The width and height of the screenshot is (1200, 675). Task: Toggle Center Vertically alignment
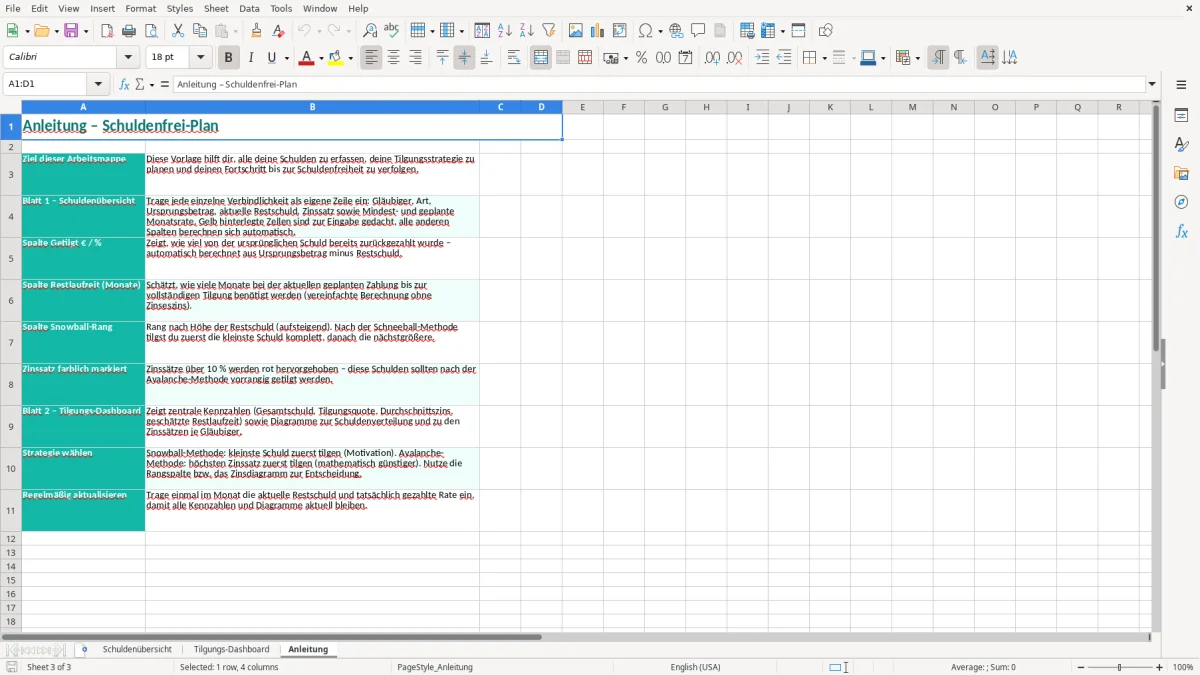[464, 58]
